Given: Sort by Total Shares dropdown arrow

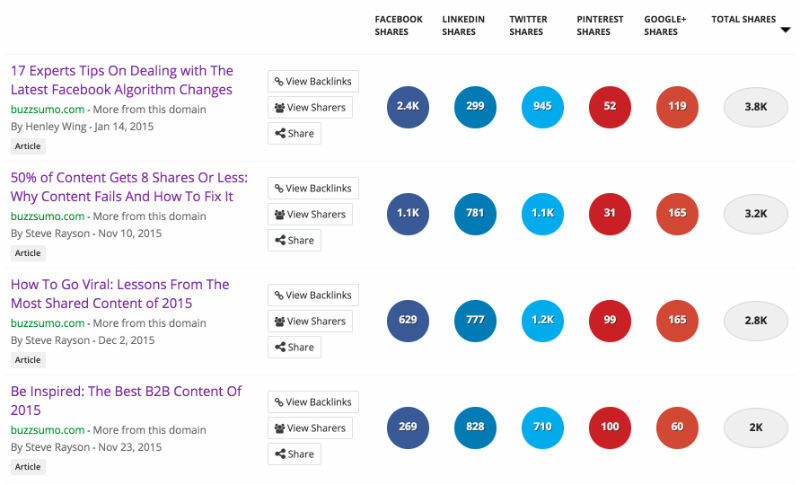Looking at the screenshot, I should point(785,31).
